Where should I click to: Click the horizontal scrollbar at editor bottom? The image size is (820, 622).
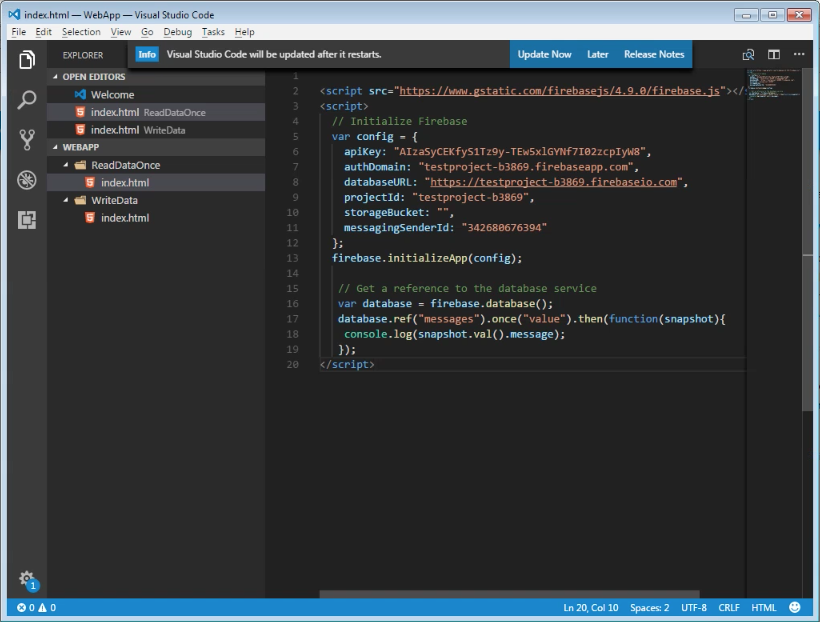pyautogui.click(x=509, y=594)
